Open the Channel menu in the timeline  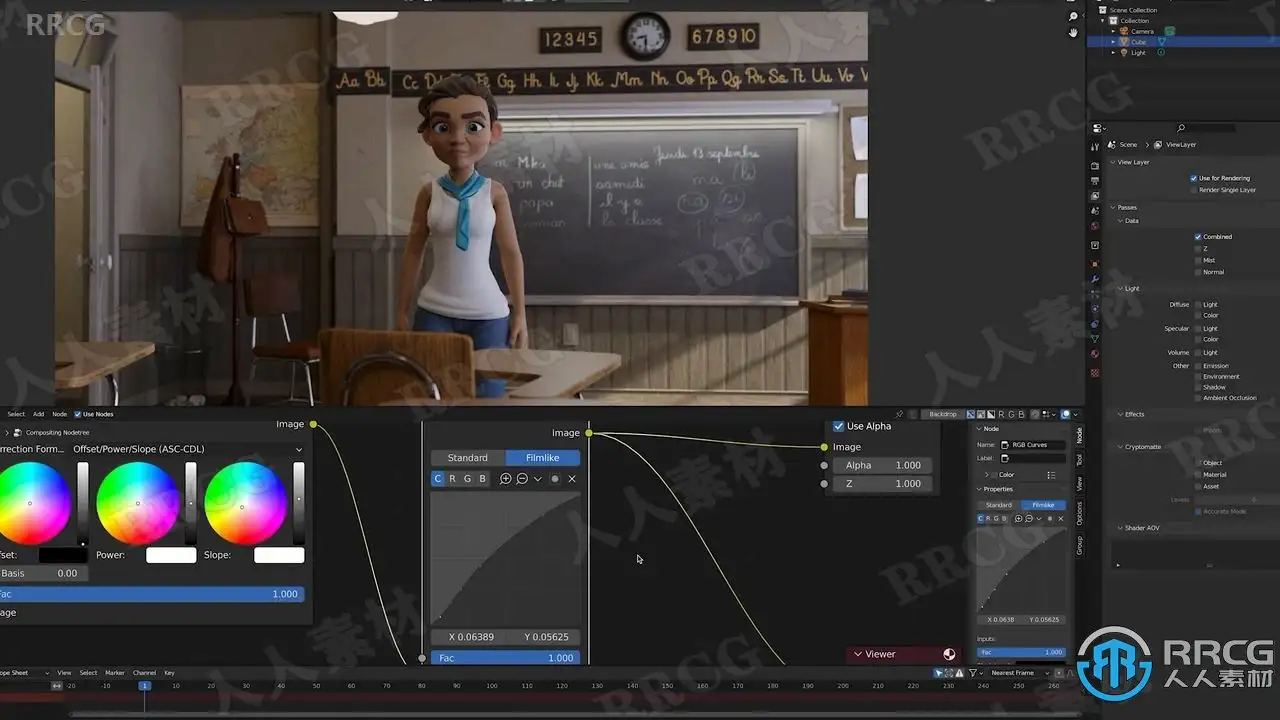click(x=144, y=673)
